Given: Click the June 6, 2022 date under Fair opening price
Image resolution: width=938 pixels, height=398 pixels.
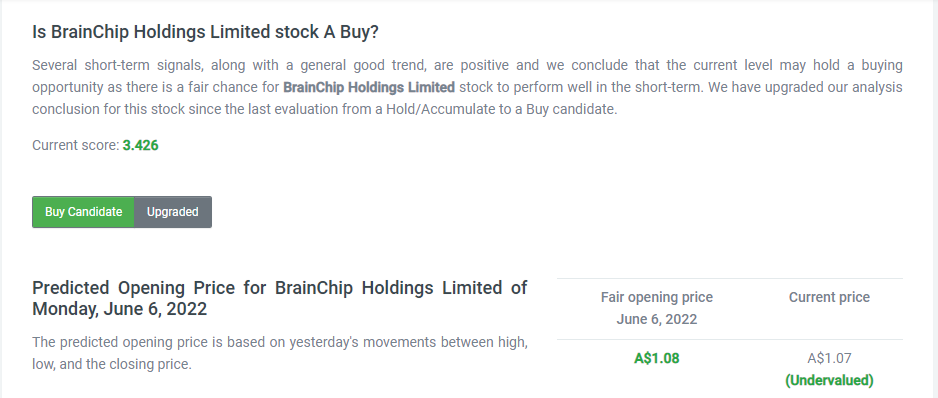Looking at the screenshot, I should [657, 320].
